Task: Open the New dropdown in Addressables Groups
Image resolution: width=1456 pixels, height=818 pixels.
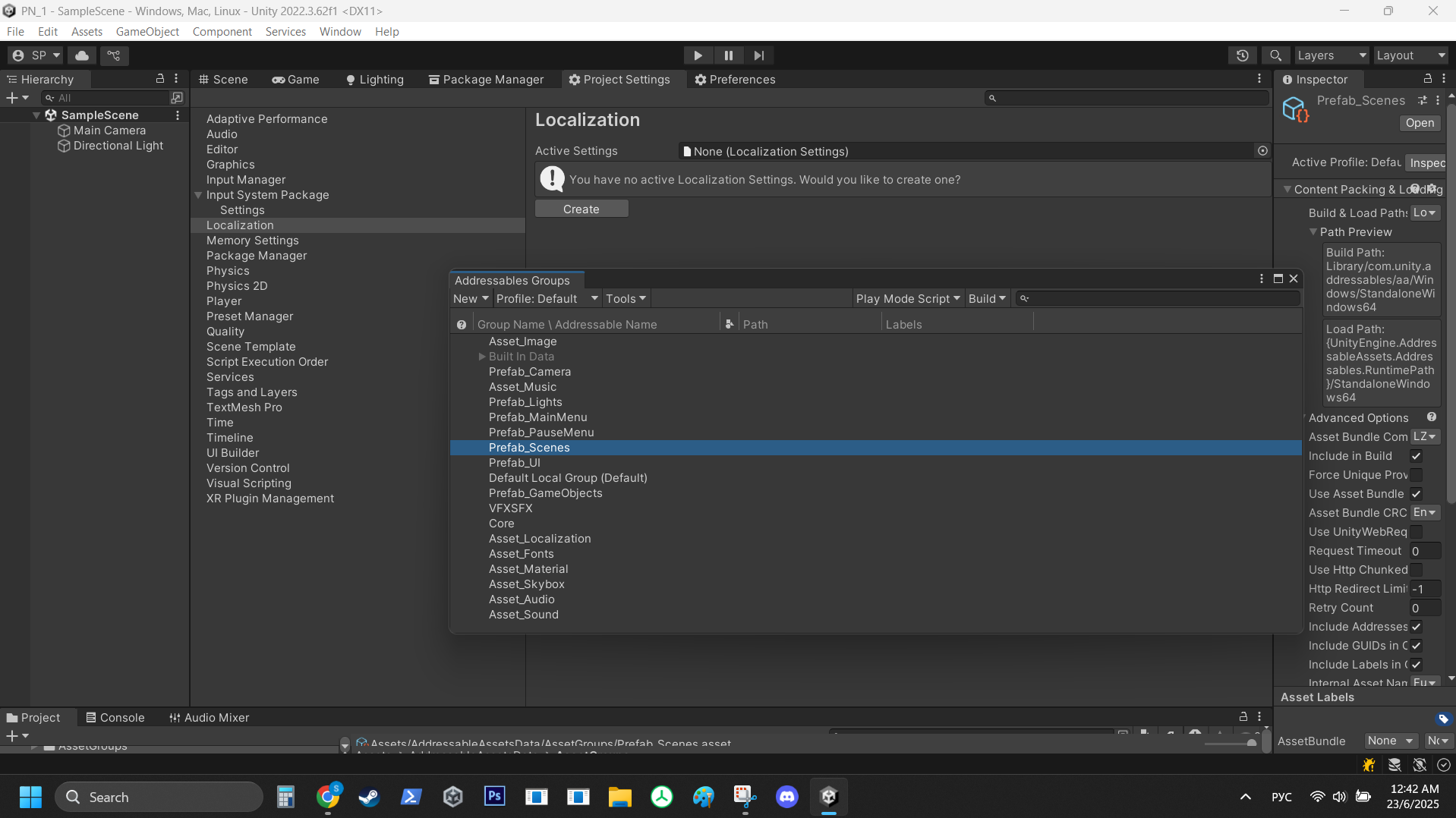Action: coord(471,299)
